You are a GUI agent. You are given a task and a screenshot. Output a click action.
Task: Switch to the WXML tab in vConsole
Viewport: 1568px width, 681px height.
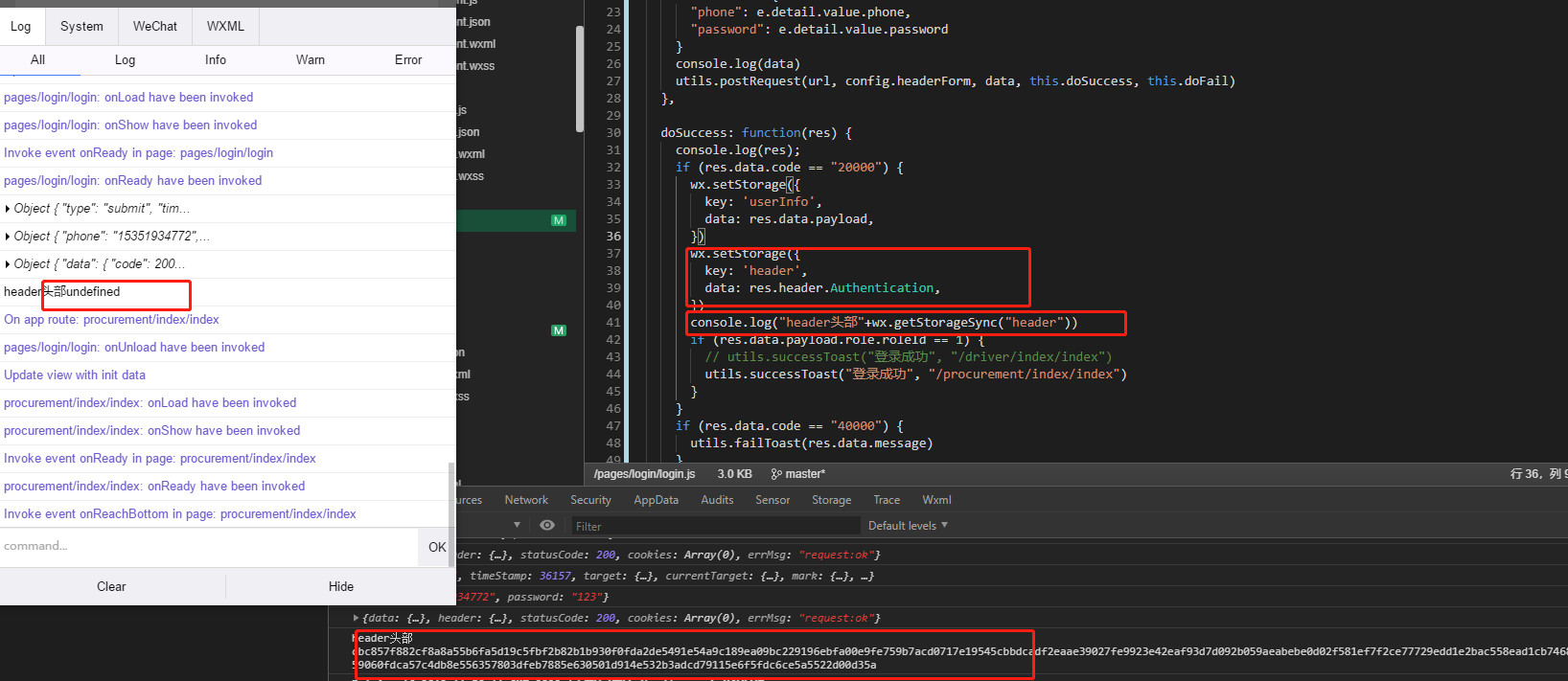click(225, 26)
